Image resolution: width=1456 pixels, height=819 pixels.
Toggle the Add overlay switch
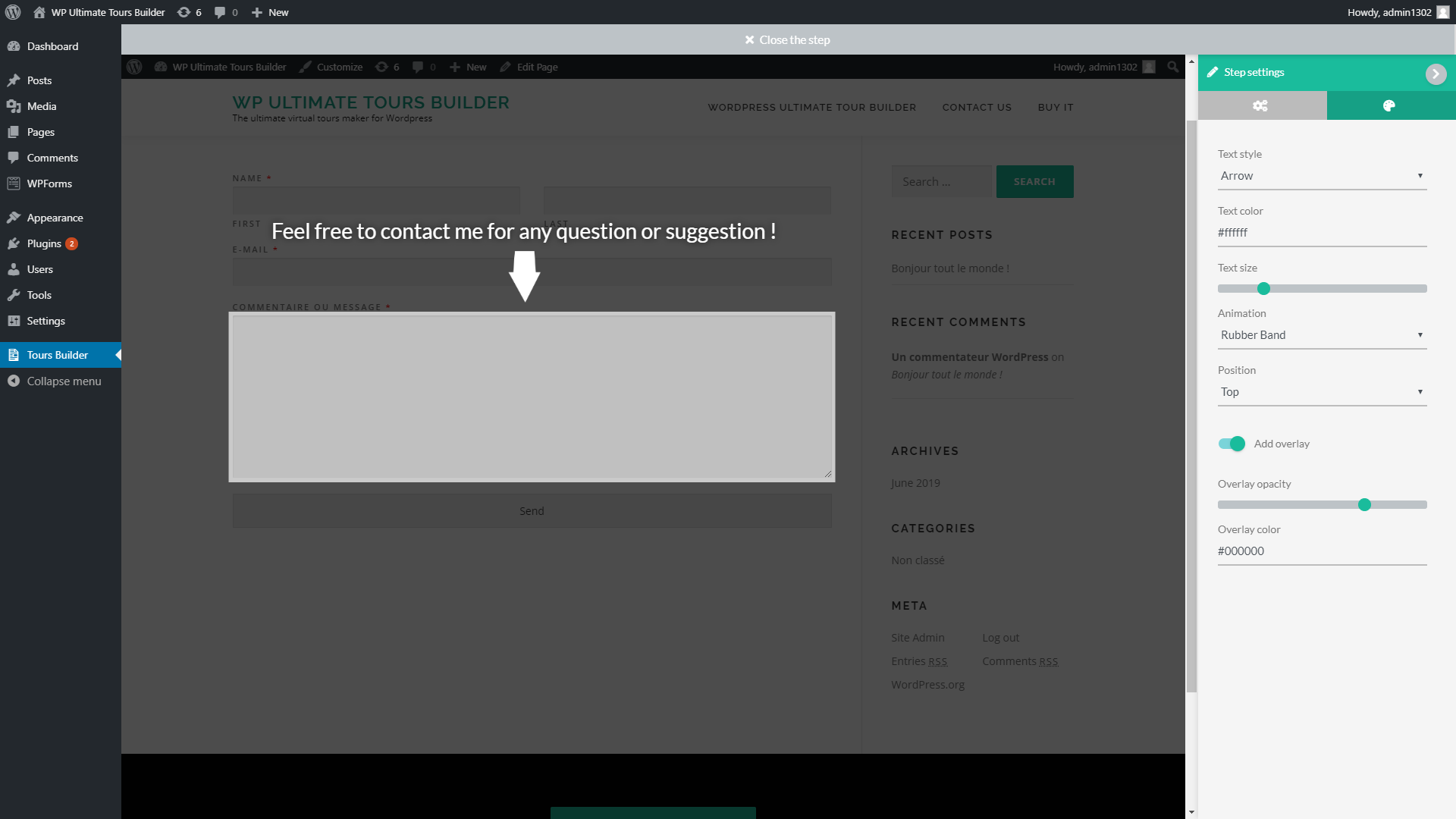pyautogui.click(x=1232, y=444)
